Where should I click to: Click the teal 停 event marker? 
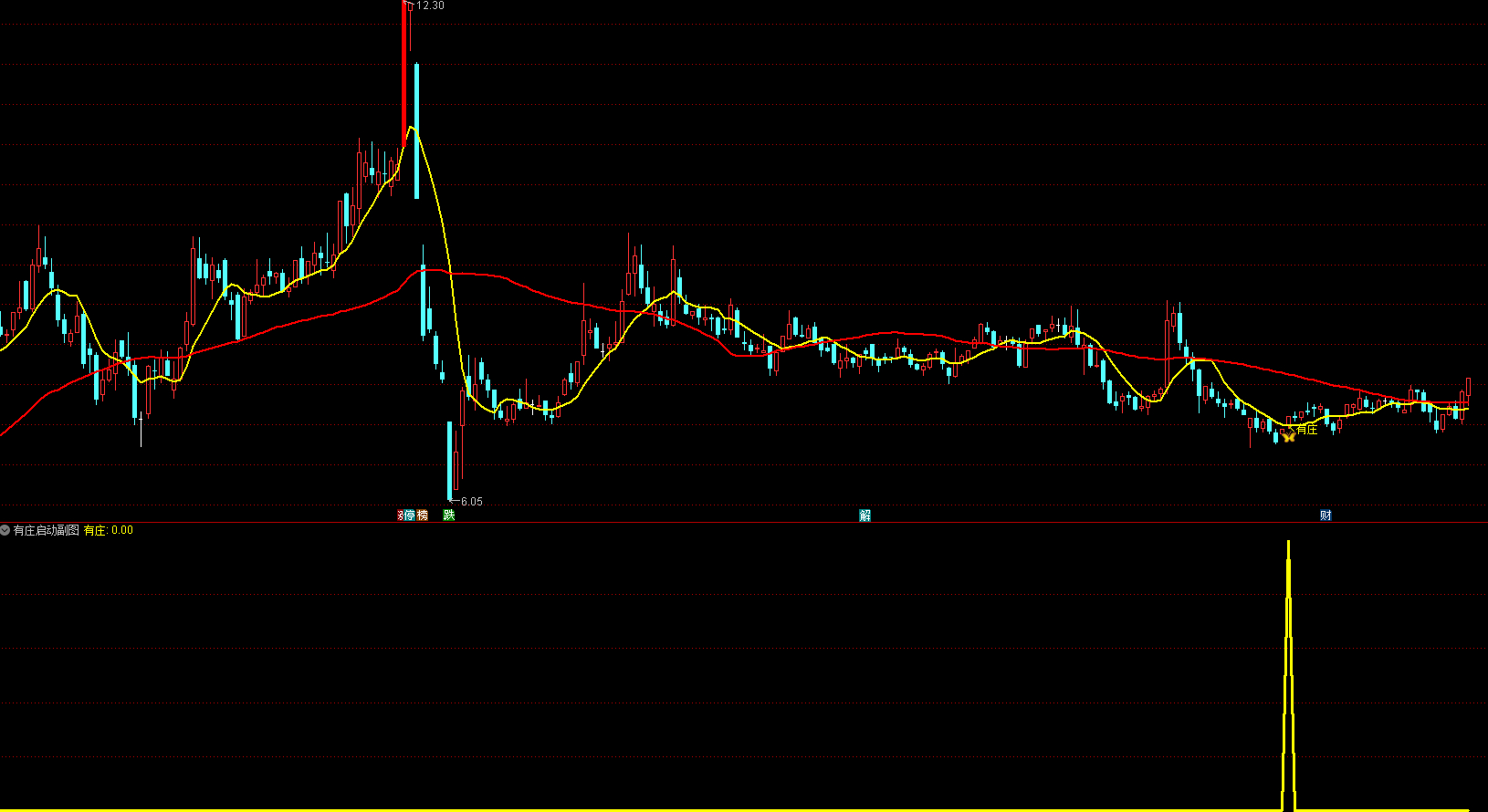pos(410,515)
